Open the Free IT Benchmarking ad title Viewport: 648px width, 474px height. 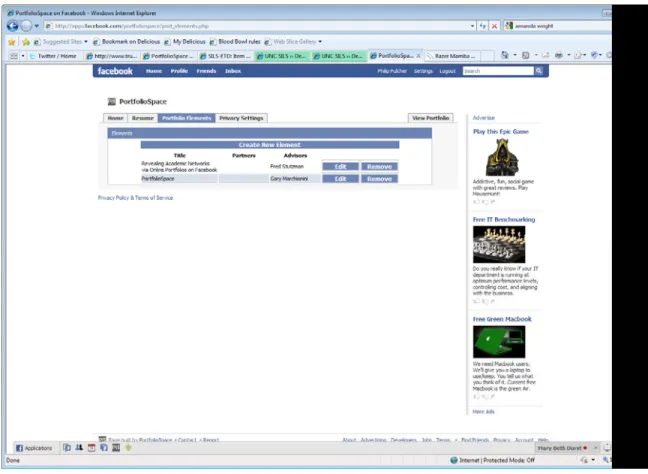(504, 219)
